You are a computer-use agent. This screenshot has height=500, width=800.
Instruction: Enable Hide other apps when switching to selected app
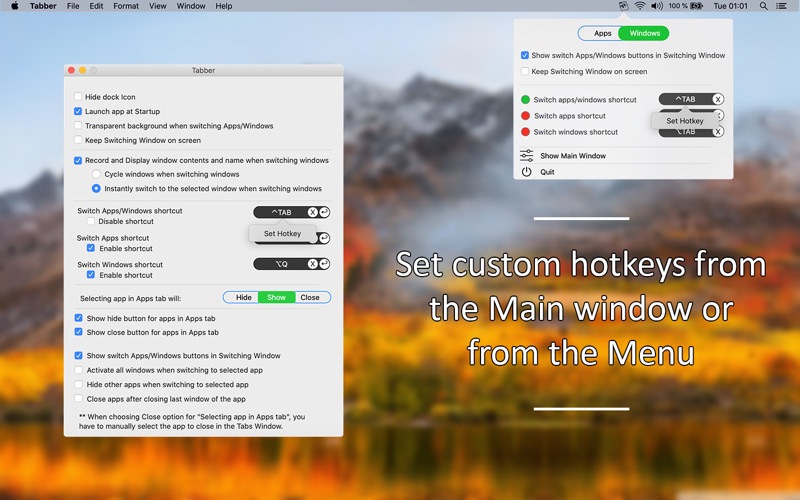(x=79, y=384)
